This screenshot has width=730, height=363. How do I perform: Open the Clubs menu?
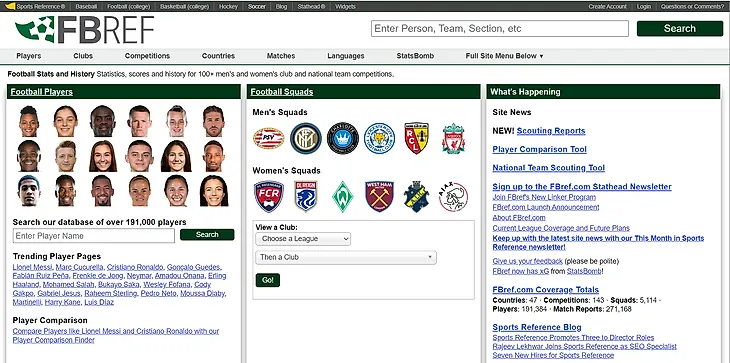(83, 56)
